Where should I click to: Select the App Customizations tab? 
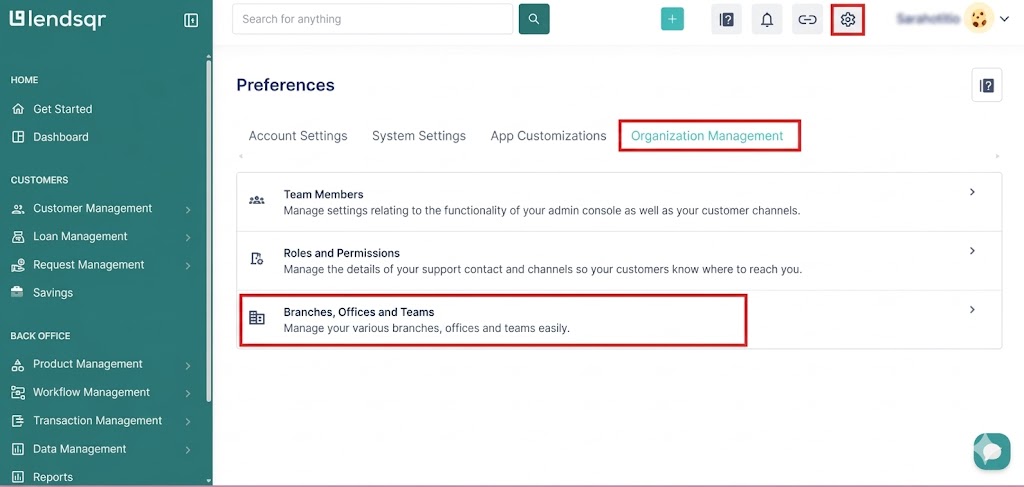[x=548, y=136]
